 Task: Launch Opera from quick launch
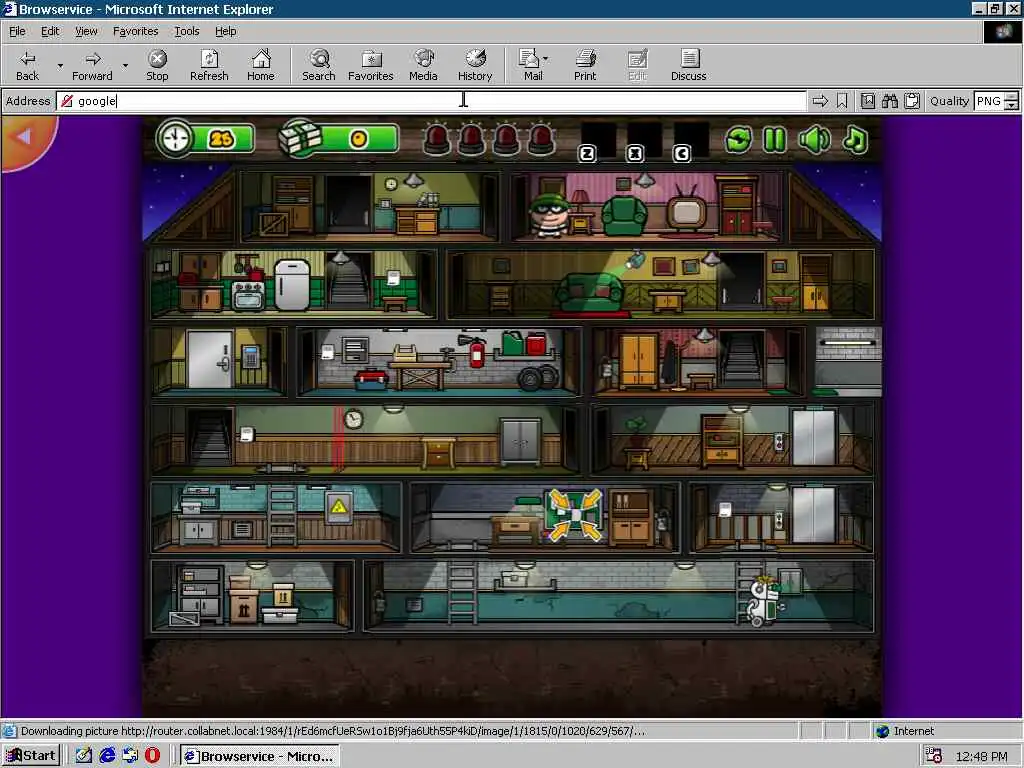point(152,756)
